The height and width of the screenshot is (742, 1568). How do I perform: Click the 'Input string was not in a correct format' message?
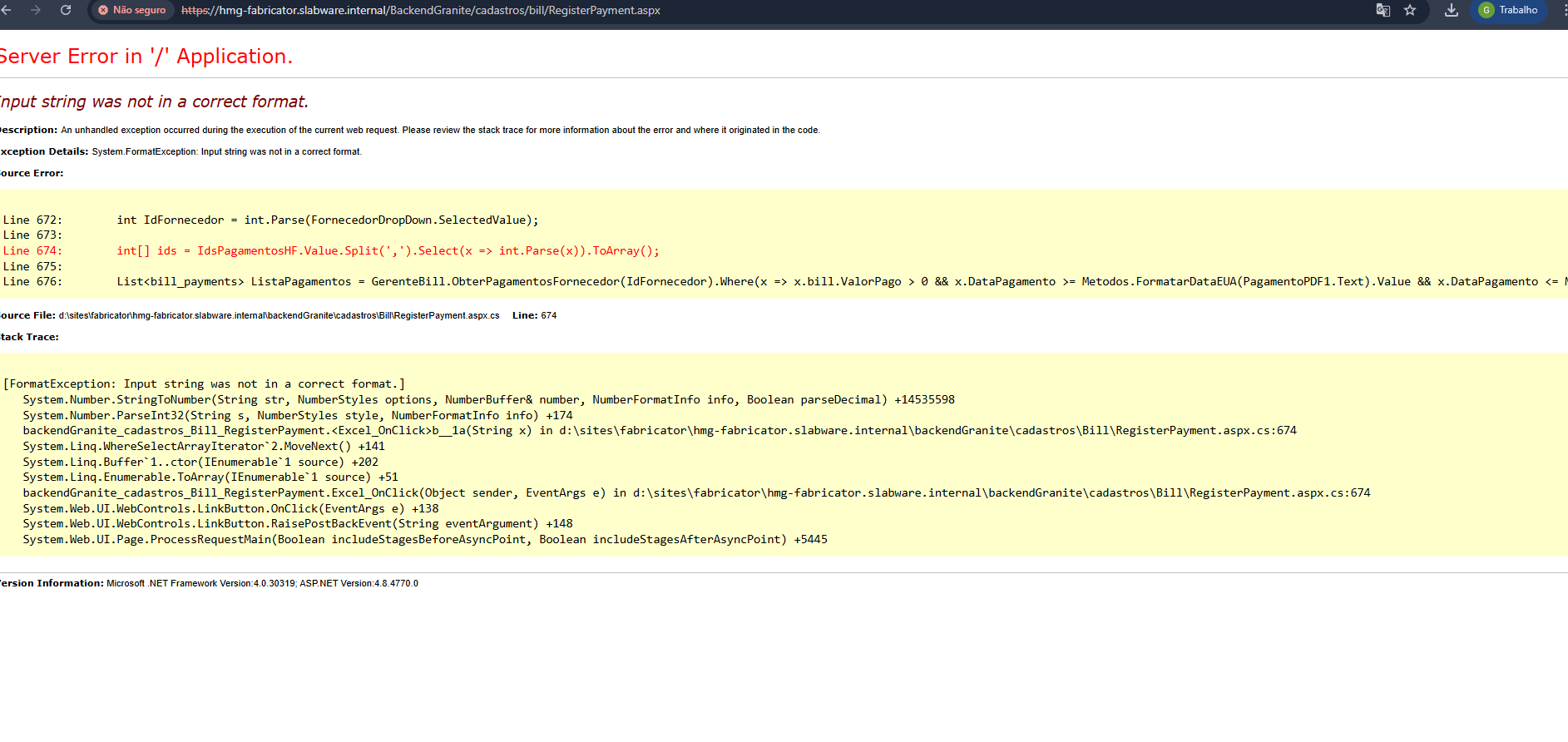pyautogui.click(x=154, y=101)
